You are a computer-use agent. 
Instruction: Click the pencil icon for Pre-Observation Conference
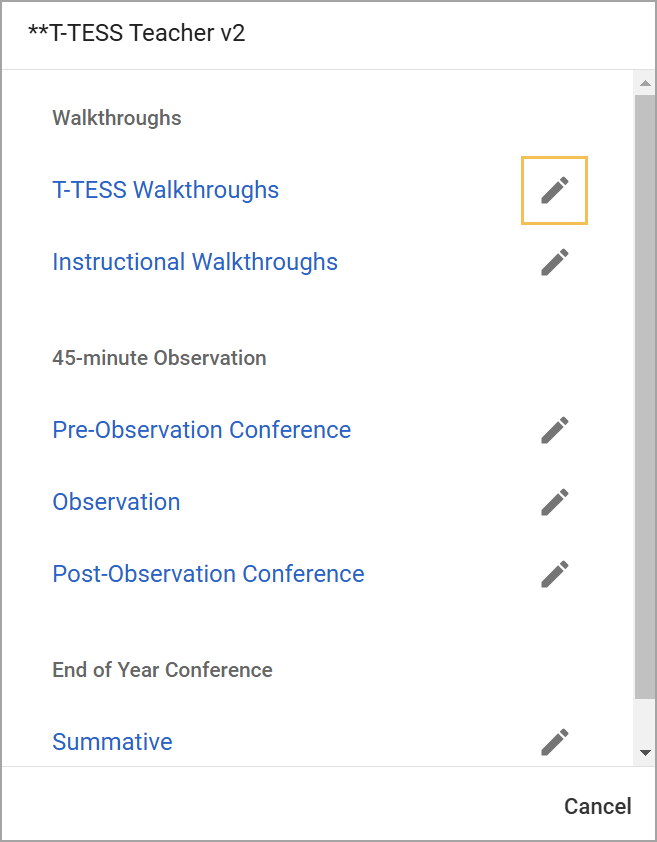tap(554, 430)
